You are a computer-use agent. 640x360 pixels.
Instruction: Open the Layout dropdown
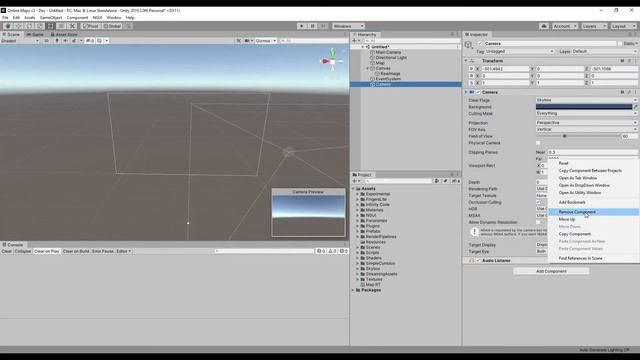coord(623,26)
